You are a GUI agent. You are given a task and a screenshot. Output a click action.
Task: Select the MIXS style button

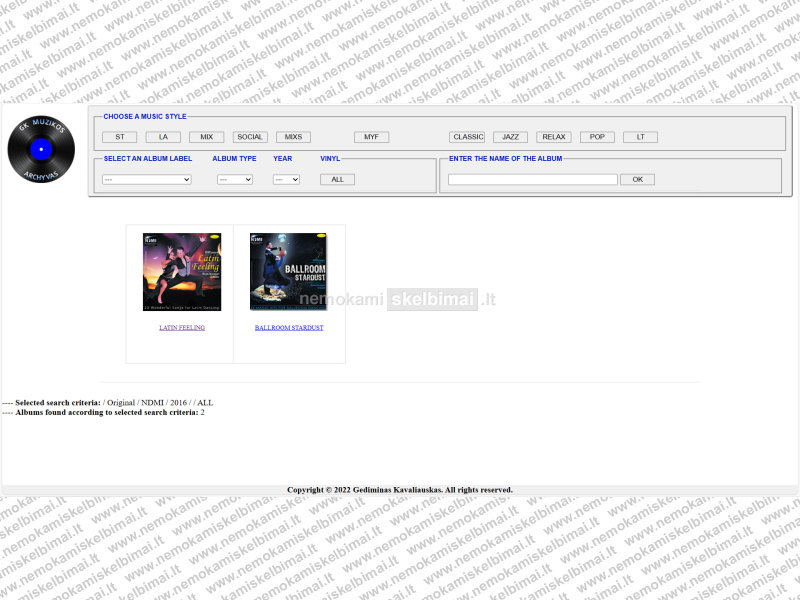click(293, 137)
